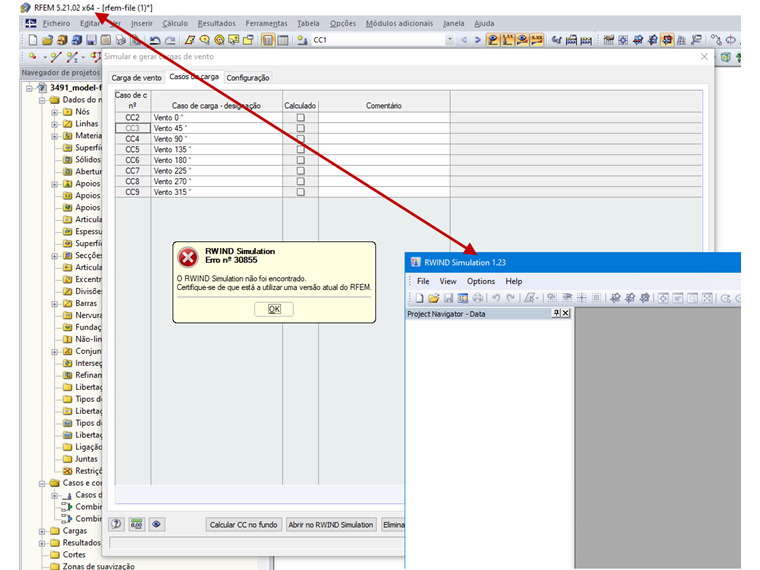Open Help menu in RWIND Simulation
760x570 pixels.
click(514, 281)
